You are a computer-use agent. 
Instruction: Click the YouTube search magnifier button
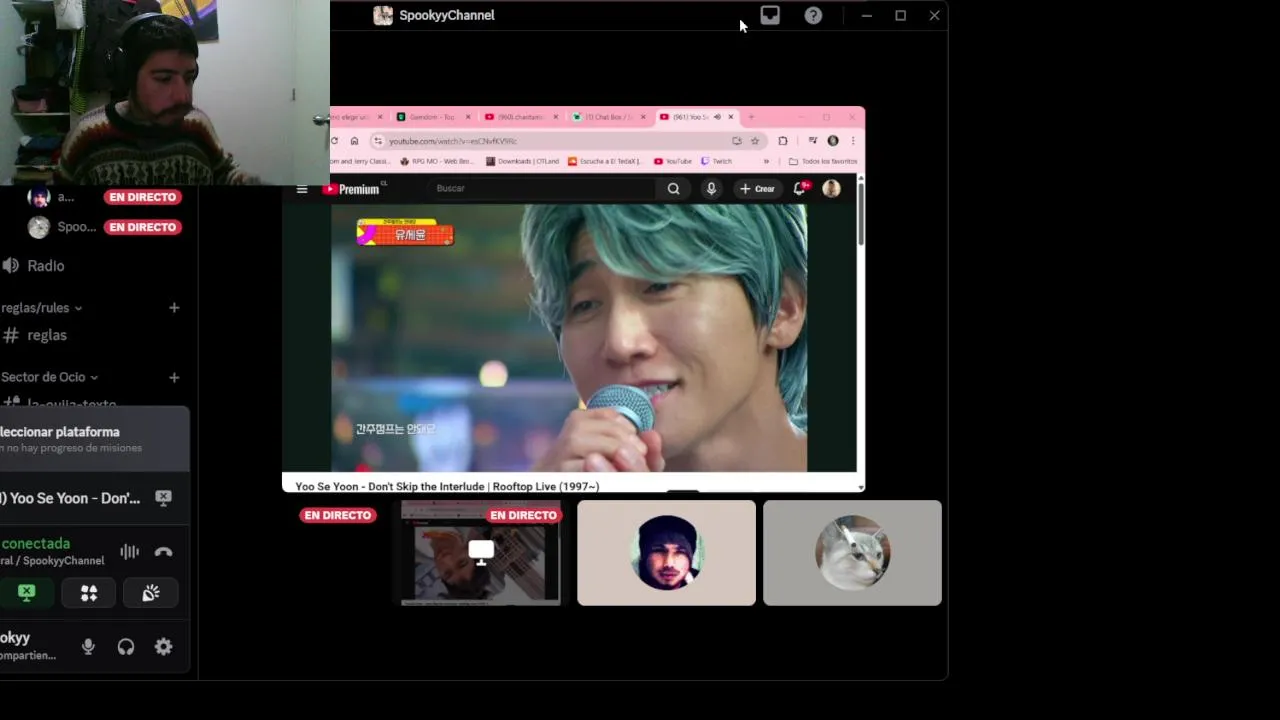point(673,188)
